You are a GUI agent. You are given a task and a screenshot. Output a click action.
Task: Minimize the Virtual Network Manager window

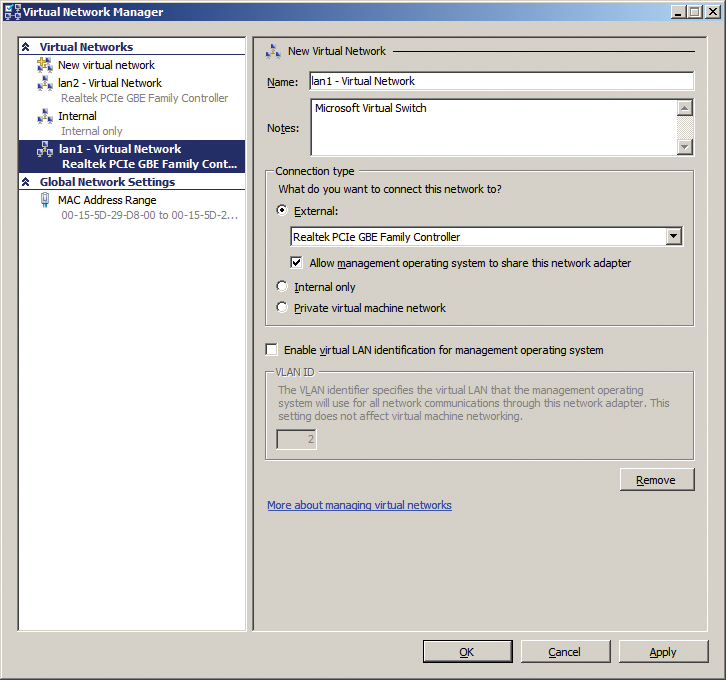[678, 12]
